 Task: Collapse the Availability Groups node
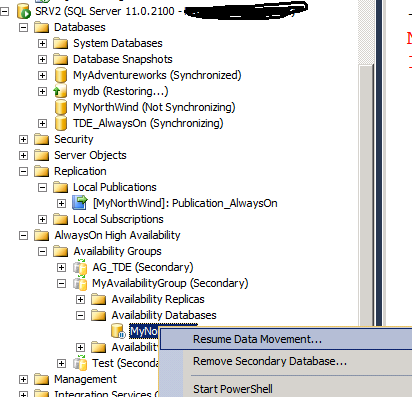point(42,251)
